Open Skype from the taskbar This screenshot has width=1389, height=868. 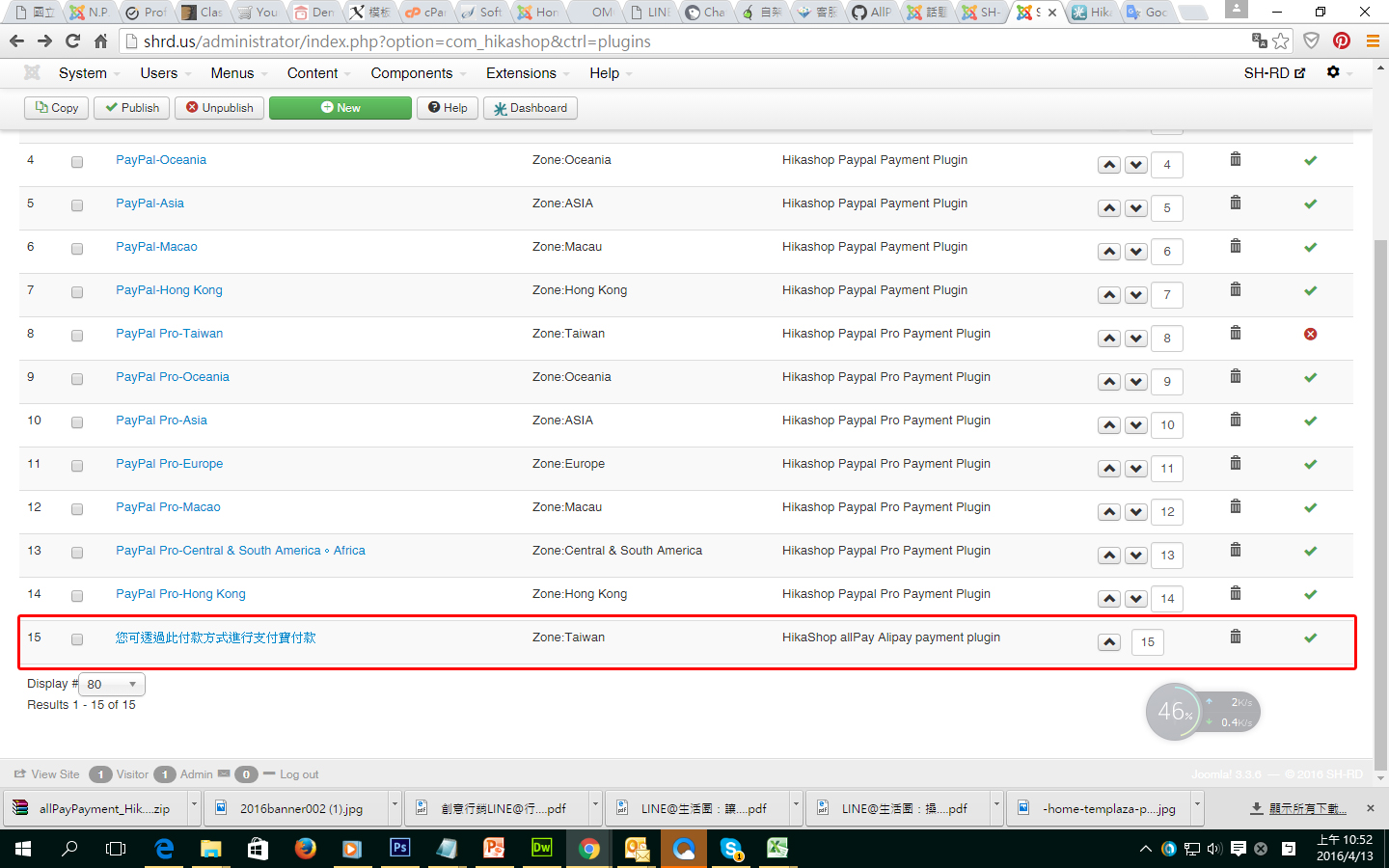(731, 848)
